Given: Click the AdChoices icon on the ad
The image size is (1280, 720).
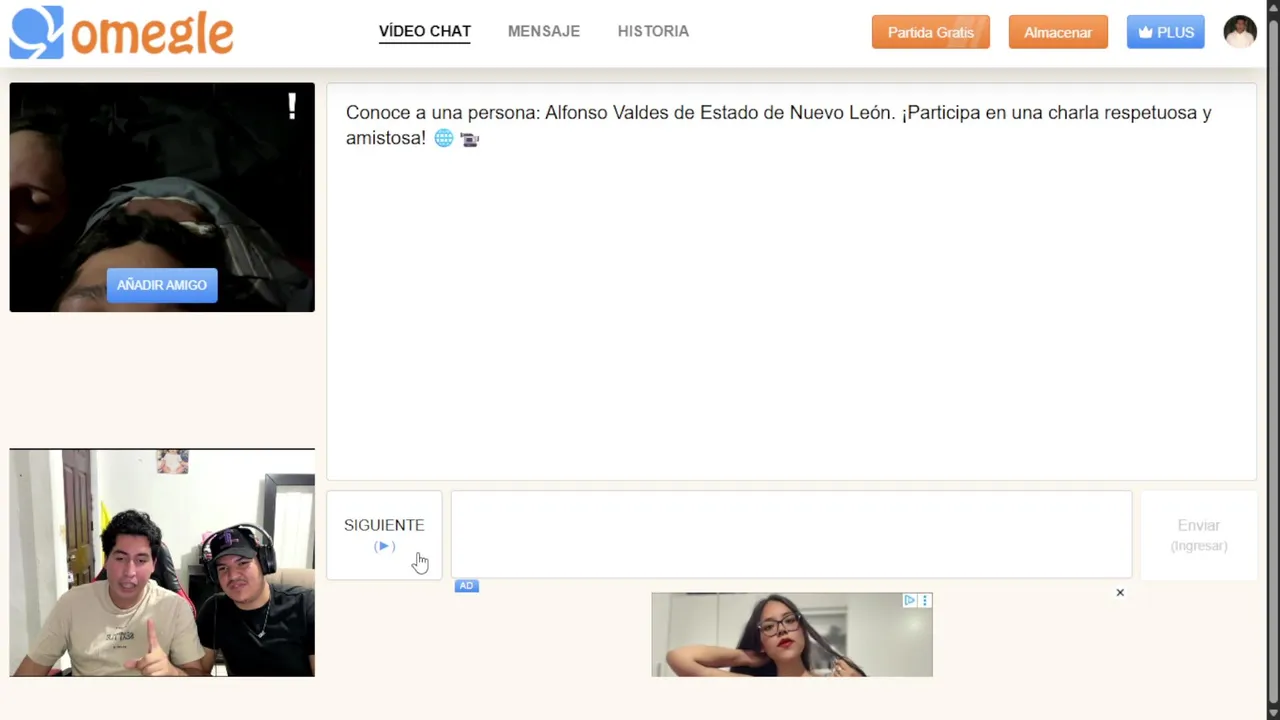Looking at the screenshot, I should (x=909, y=600).
